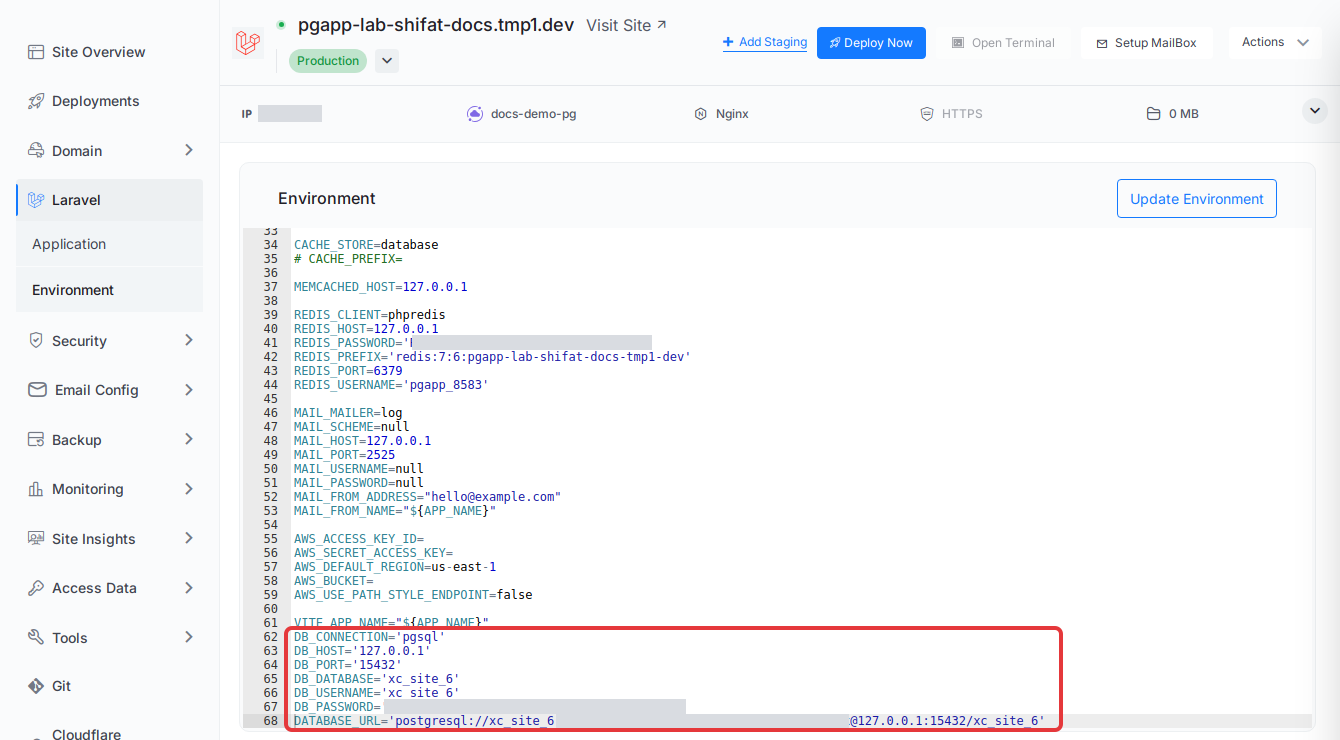The image size is (1340, 740).
Task: Click the Open Terminal button
Action: point(1003,43)
